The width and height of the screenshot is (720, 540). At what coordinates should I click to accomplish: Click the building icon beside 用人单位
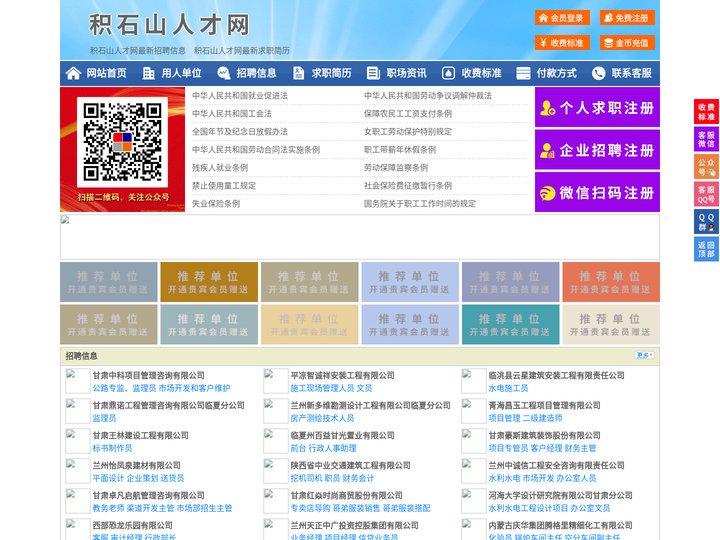tap(148, 73)
